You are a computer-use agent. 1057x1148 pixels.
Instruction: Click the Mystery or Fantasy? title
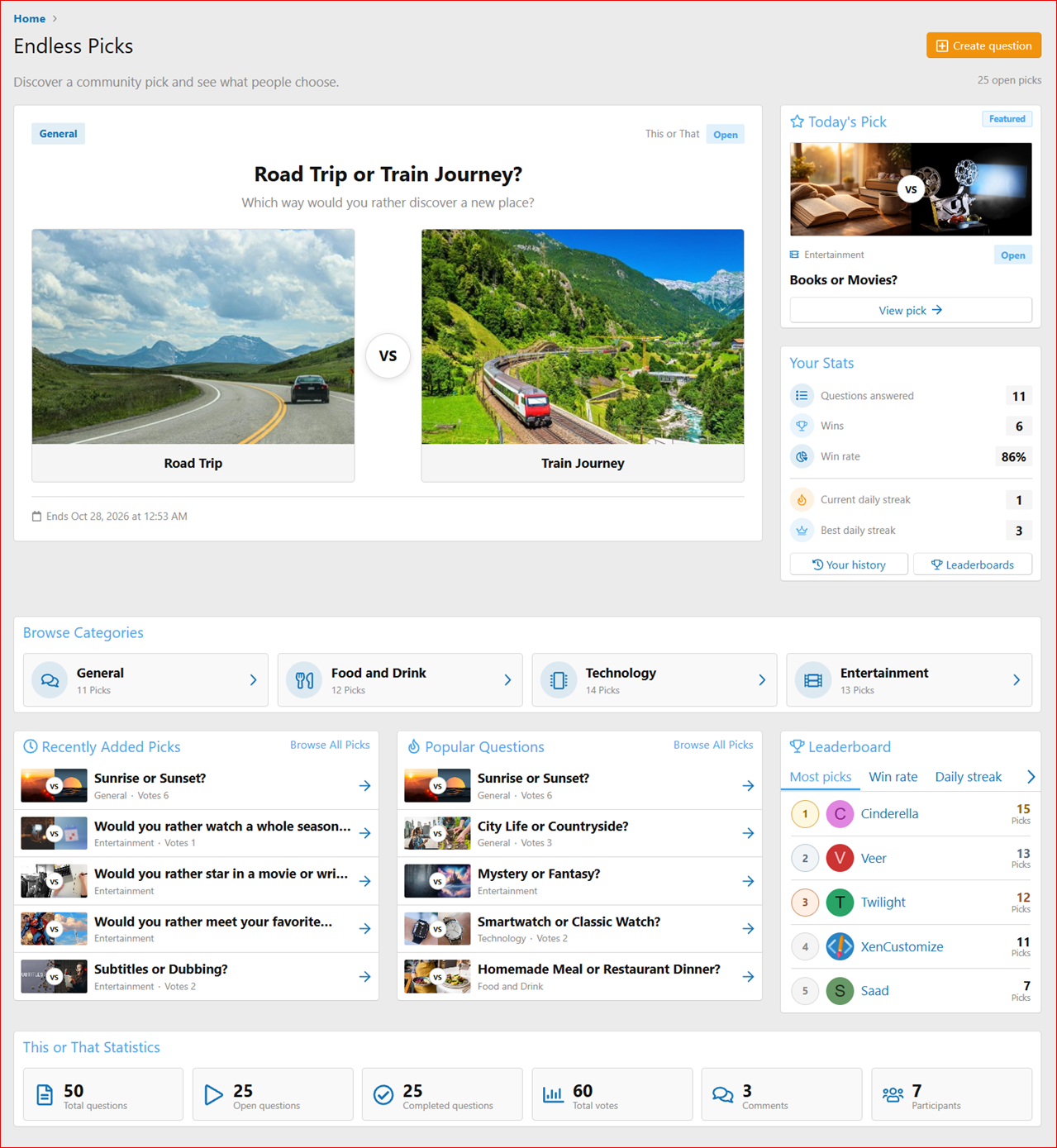coord(539,874)
